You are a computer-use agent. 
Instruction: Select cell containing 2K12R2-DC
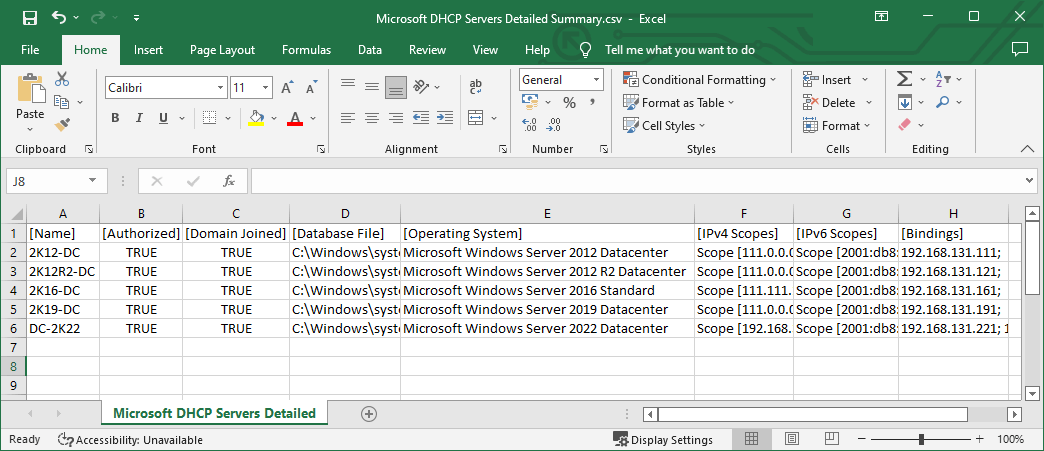63,272
